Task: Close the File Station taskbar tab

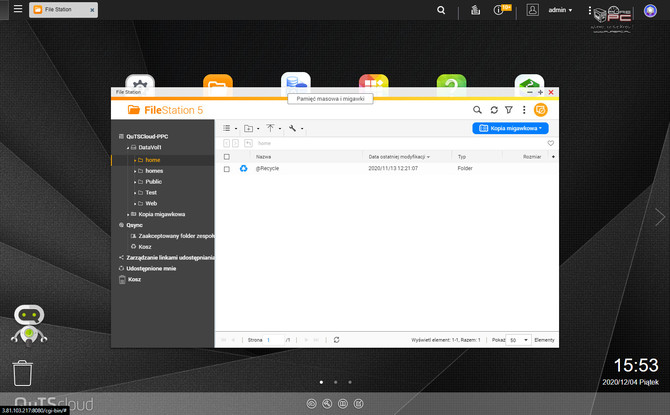Action: (92, 10)
